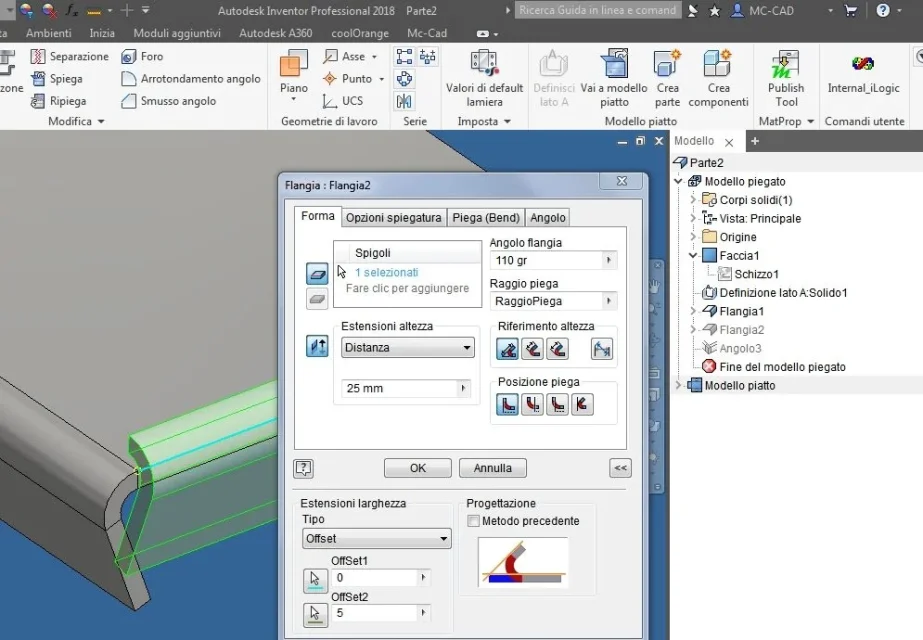This screenshot has height=640, width=923.
Task: Toggle the first Posizione piega option
Action: tap(507, 404)
